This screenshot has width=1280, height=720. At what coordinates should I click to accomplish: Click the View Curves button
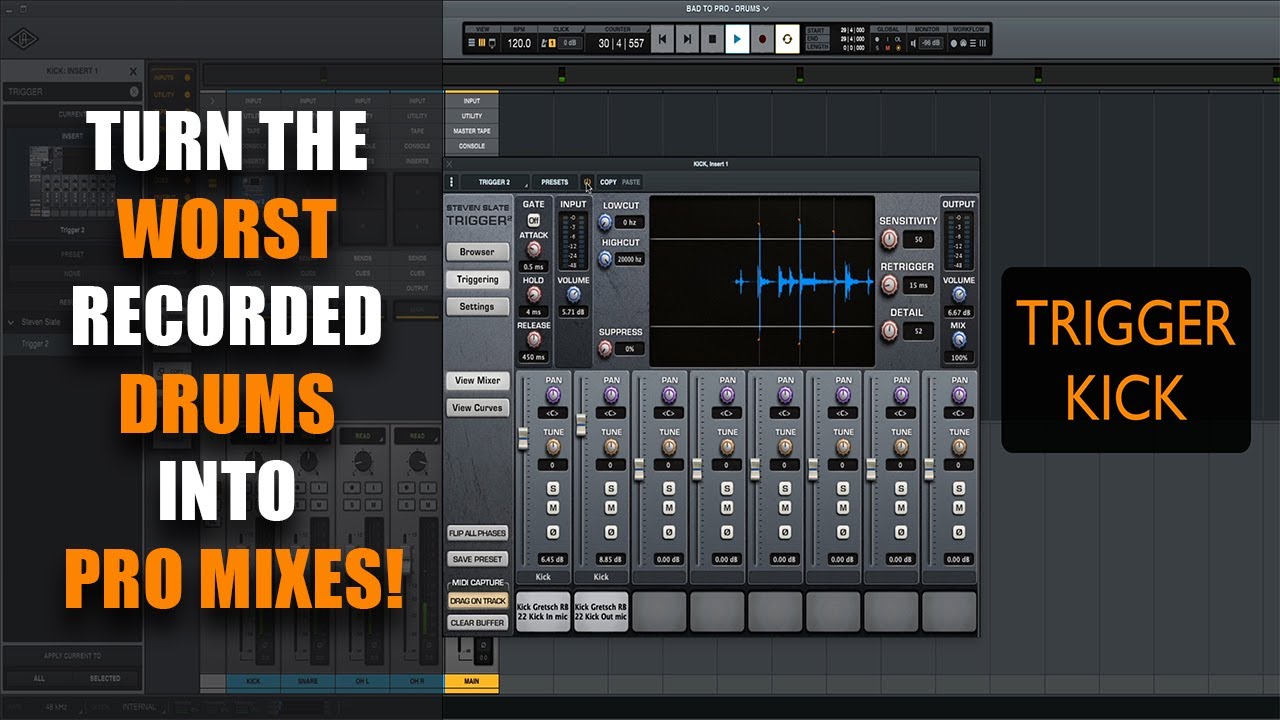pyautogui.click(x=477, y=408)
